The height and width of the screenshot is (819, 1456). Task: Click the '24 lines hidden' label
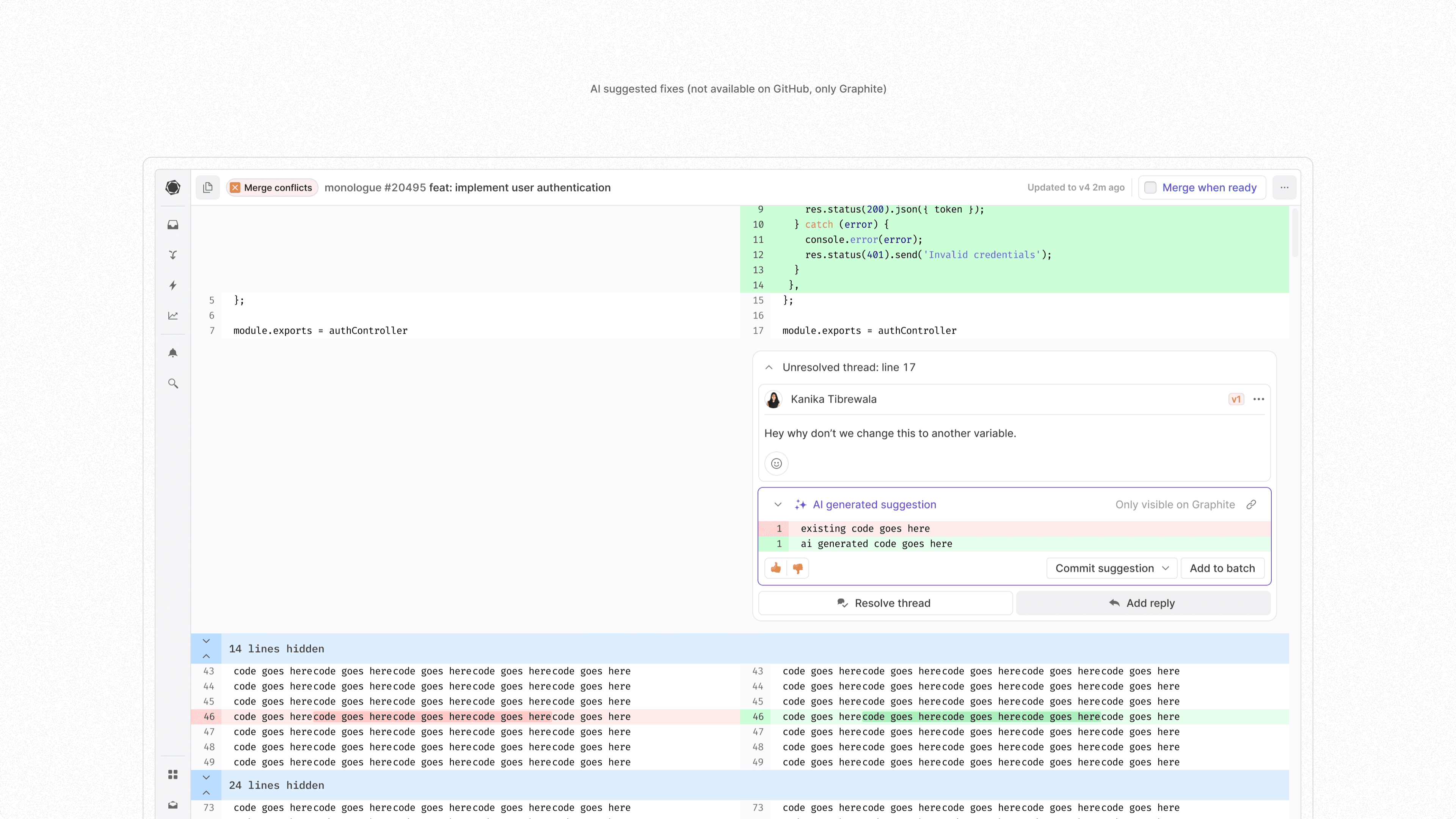click(276, 785)
